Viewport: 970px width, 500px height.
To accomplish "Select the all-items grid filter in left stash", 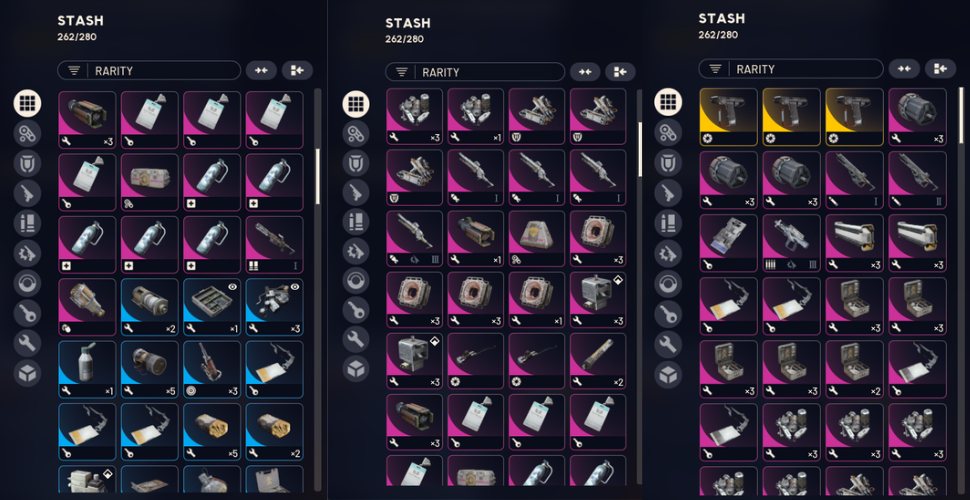I will coord(27,103).
